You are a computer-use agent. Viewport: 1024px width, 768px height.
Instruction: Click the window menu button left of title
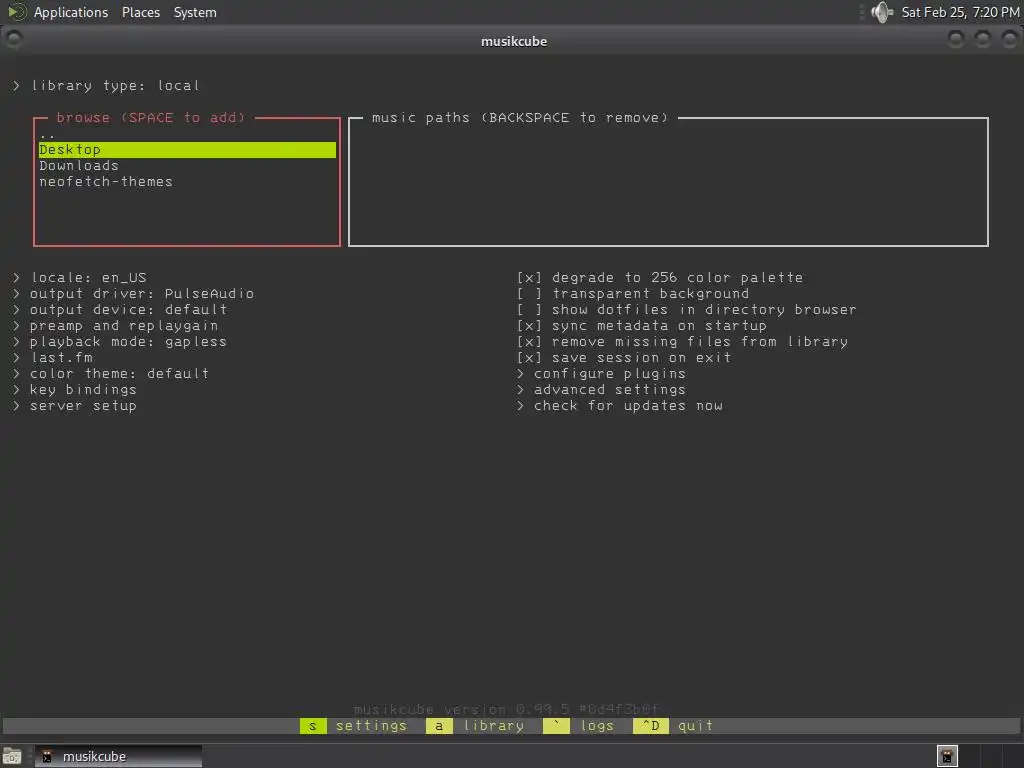pyautogui.click(x=14, y=40)
